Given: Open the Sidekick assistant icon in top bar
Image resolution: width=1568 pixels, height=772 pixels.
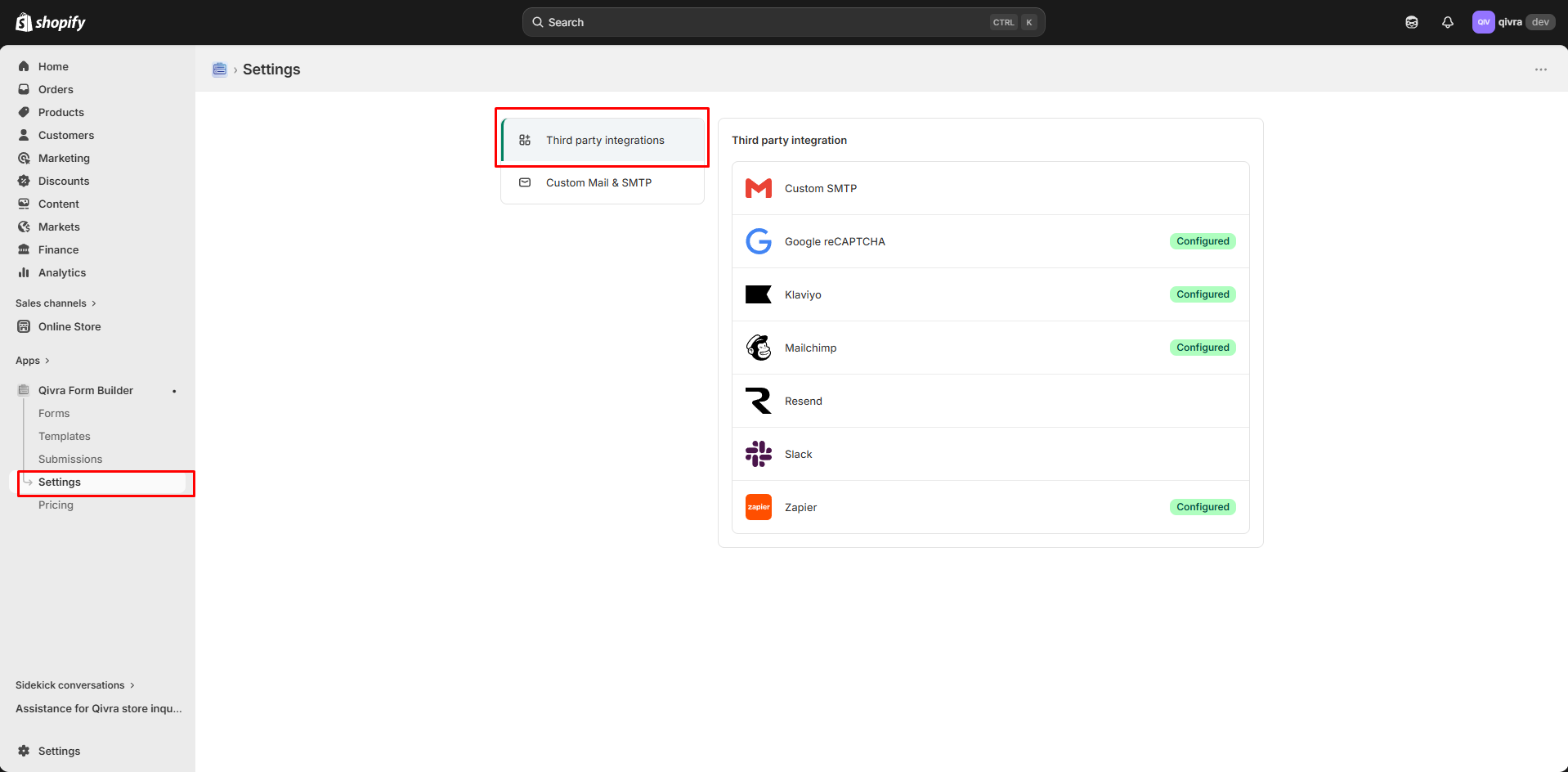Looking at the screenshot, I should 1412,22.
